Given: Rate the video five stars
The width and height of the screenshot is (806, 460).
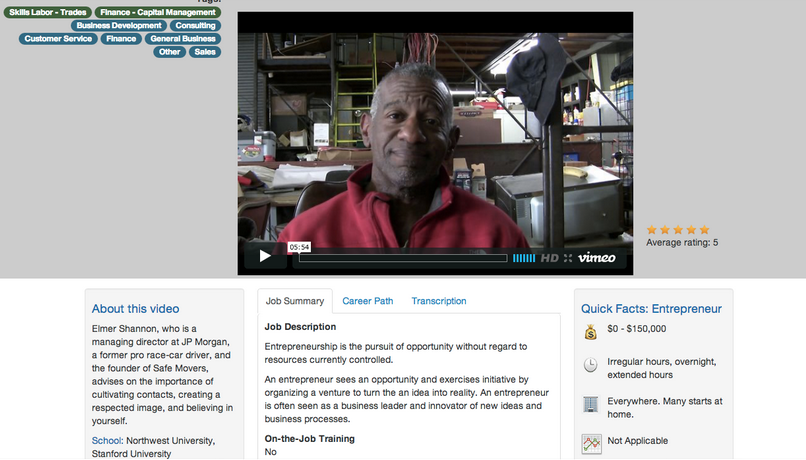Looking at the screenshot, I should pyautogui.click(x=704, y=229).
